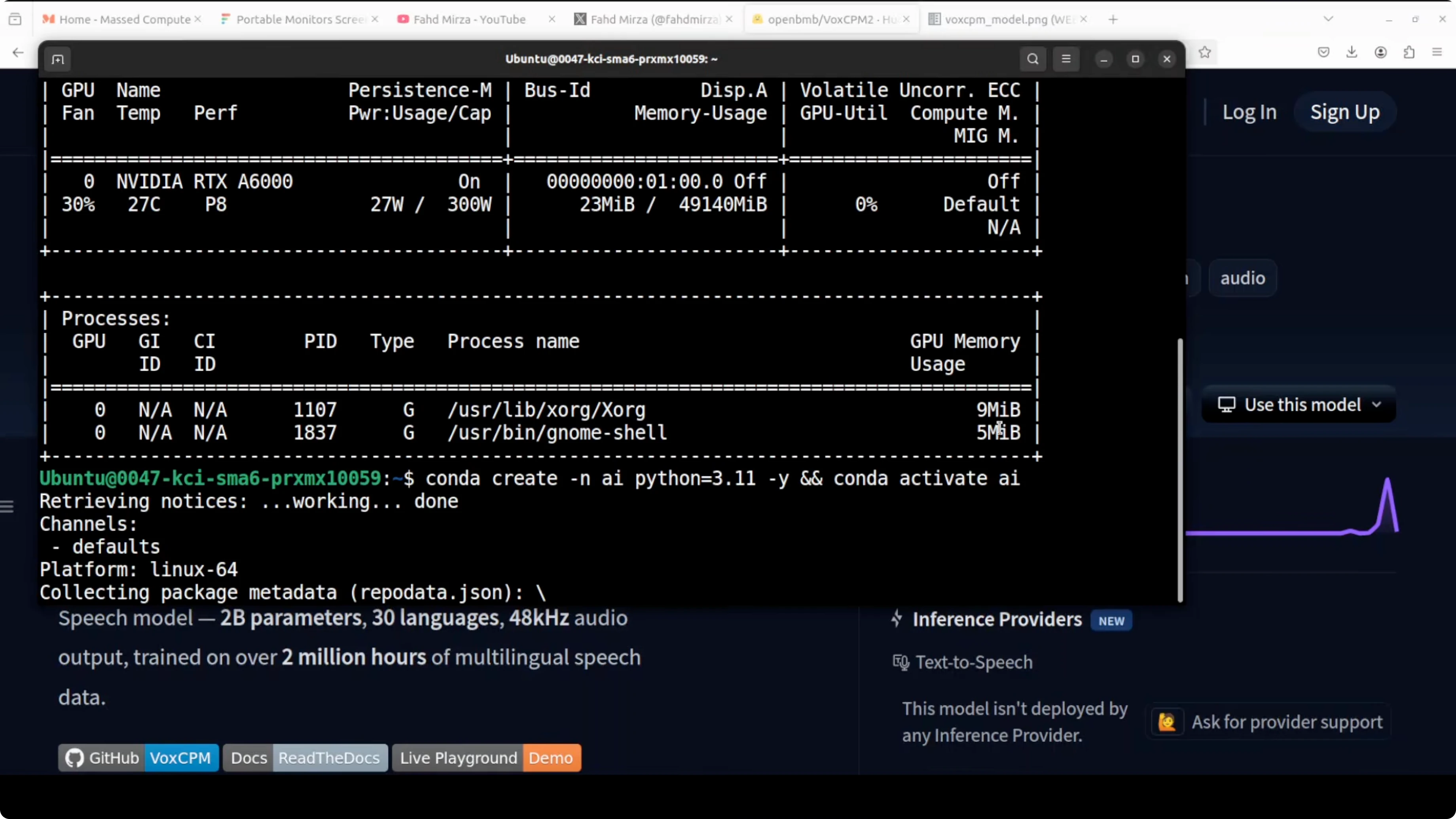Expand the Use this model dropdown

click(x=1299, y=405)
